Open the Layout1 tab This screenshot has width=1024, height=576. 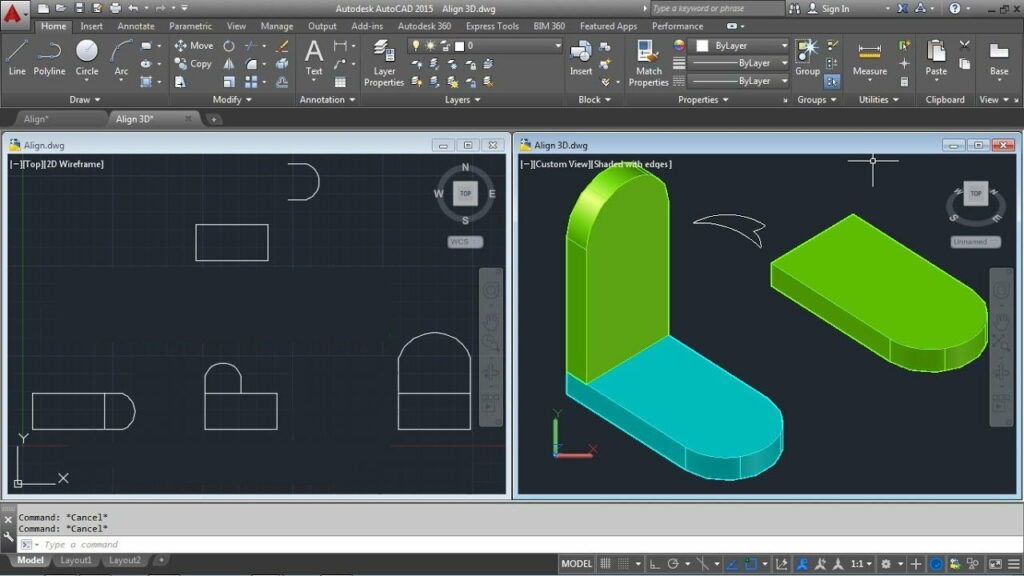[x=76, y=561]
